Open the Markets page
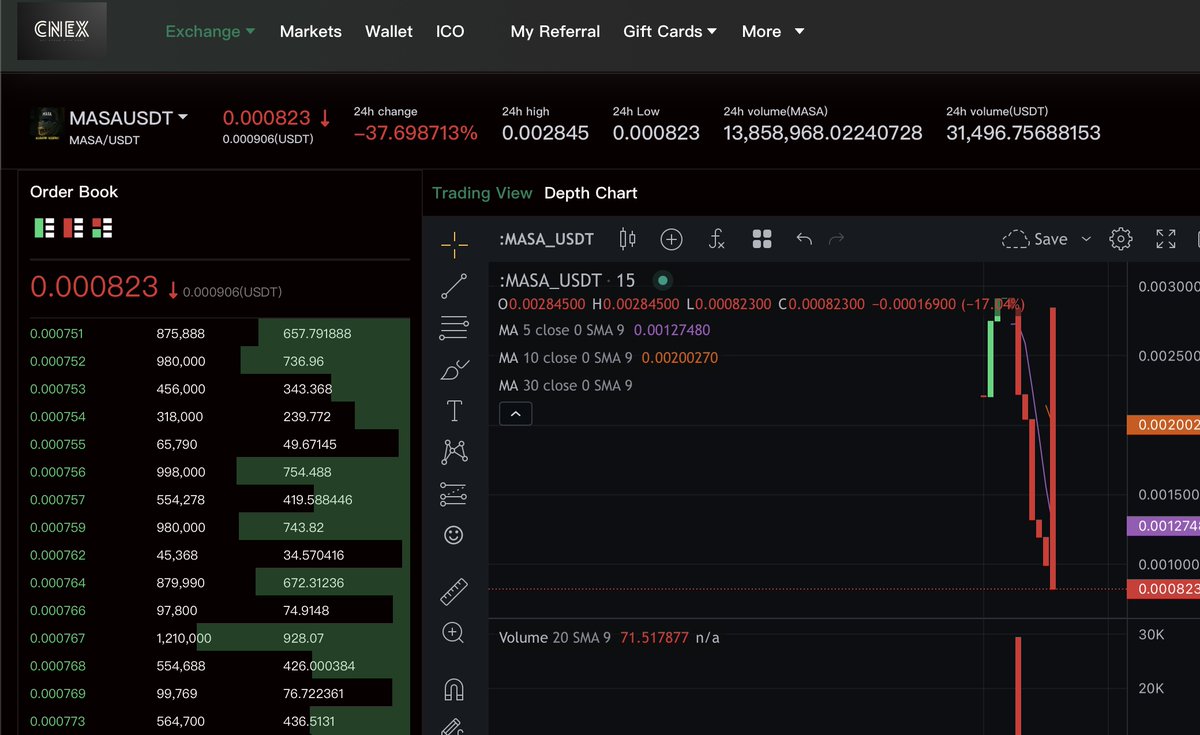Image resolution: width=1200 pixels, height=735 pixels. (x=311, y=31)
